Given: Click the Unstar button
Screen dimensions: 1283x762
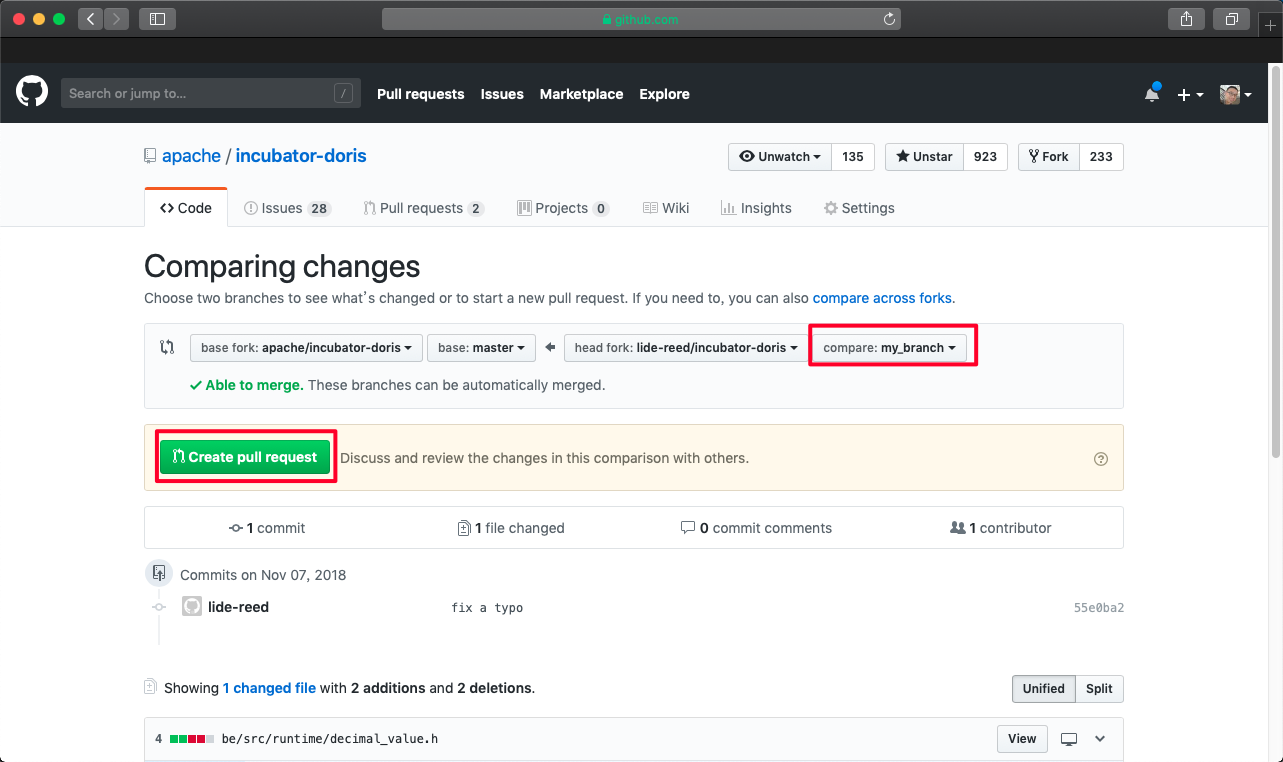Looking at the screenshot, I should (x=924, y=157).
